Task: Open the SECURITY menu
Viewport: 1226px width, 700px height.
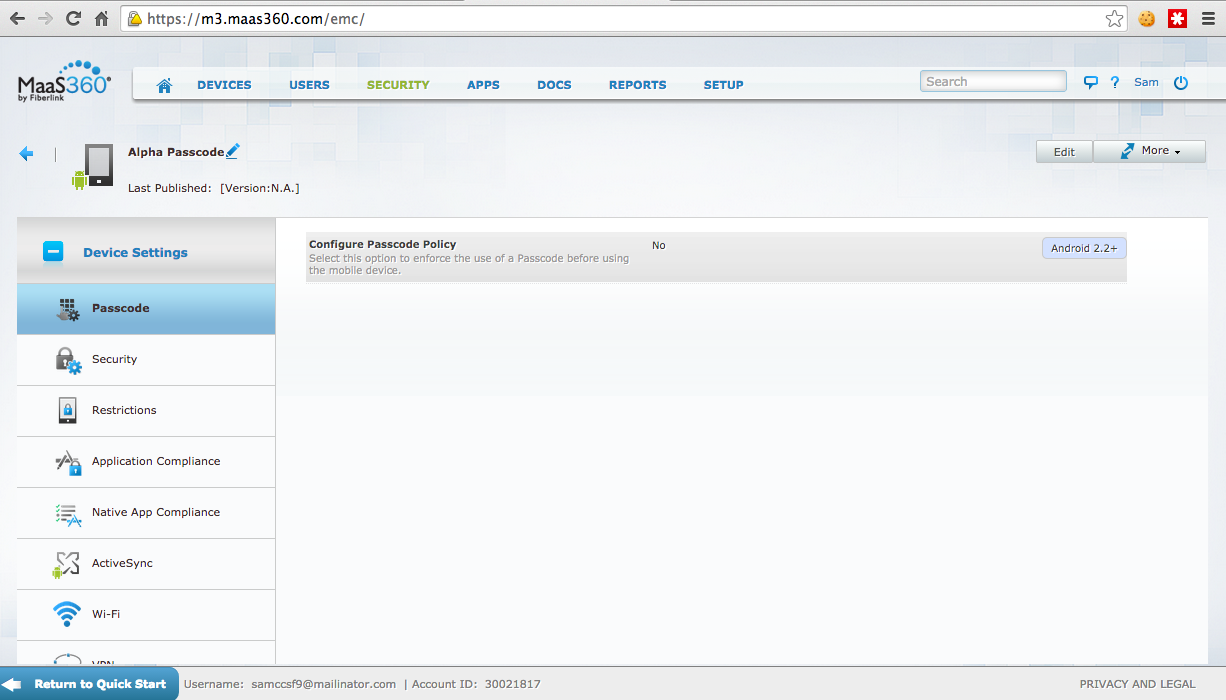Action: pyautogui.click(x=398, y=85)
